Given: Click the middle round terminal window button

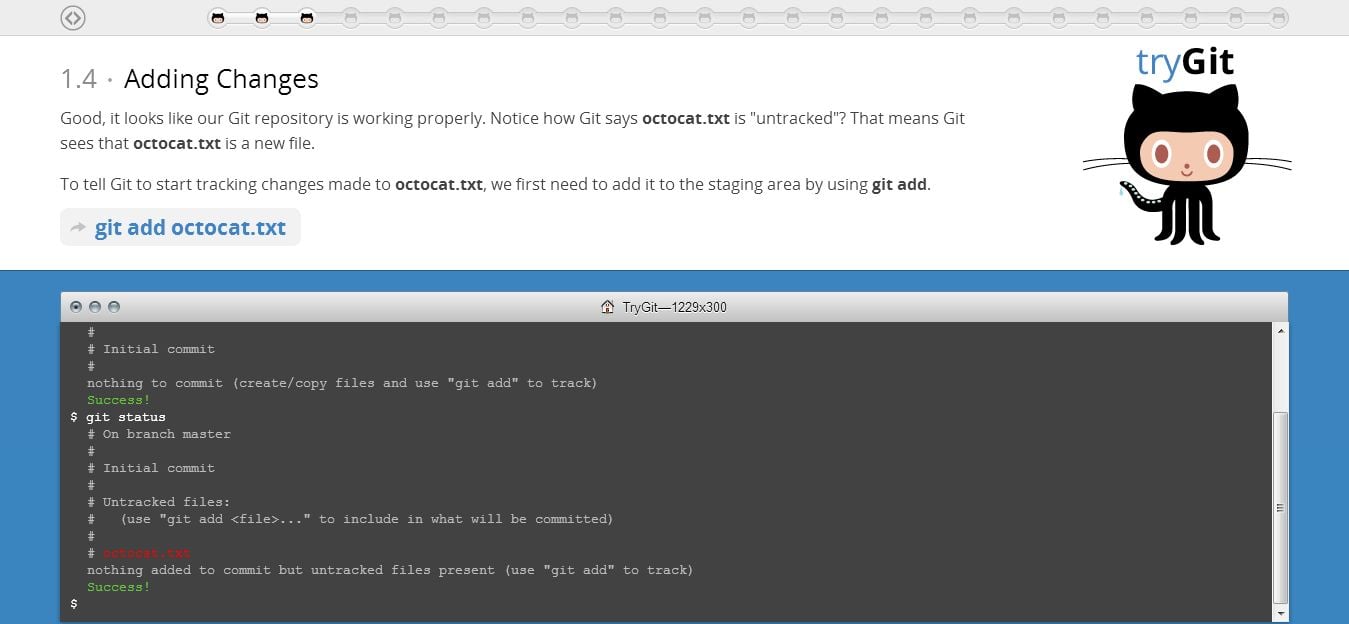Looking at the screenshot, I should coord(94,307).
